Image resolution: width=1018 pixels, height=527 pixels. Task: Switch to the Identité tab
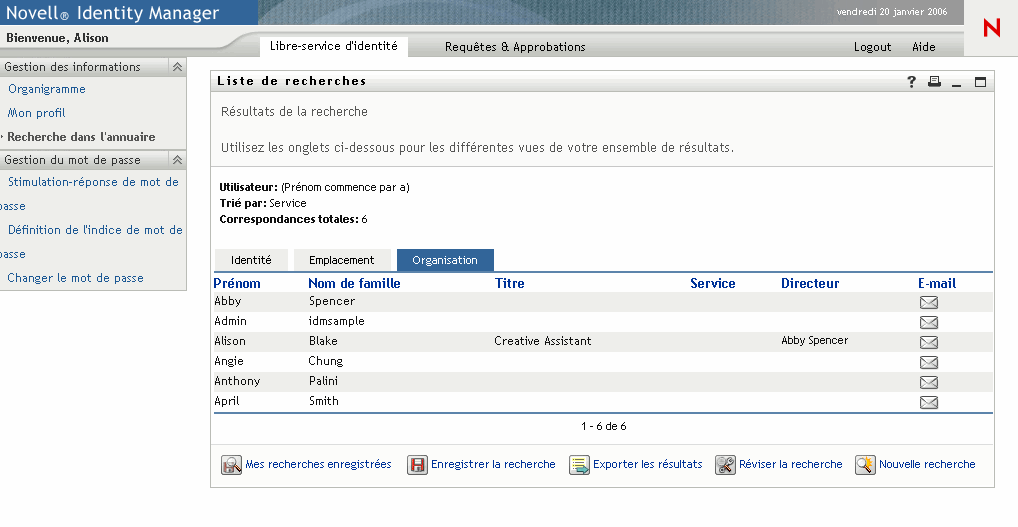(x=251, y=260)
